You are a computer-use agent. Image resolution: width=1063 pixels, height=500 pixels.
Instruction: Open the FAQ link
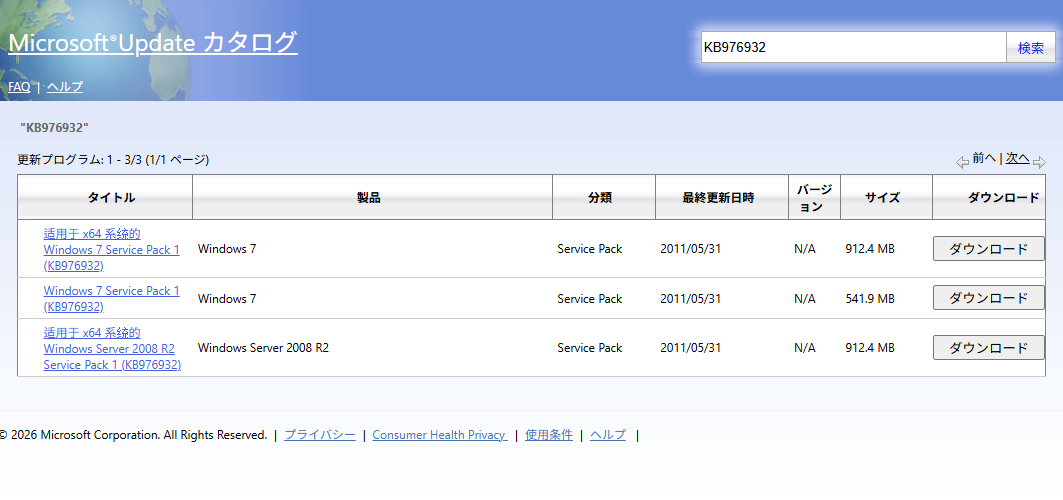point(19,87)
